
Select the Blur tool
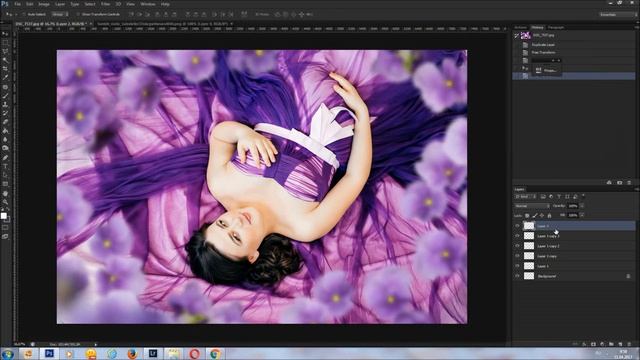[5, 139]
